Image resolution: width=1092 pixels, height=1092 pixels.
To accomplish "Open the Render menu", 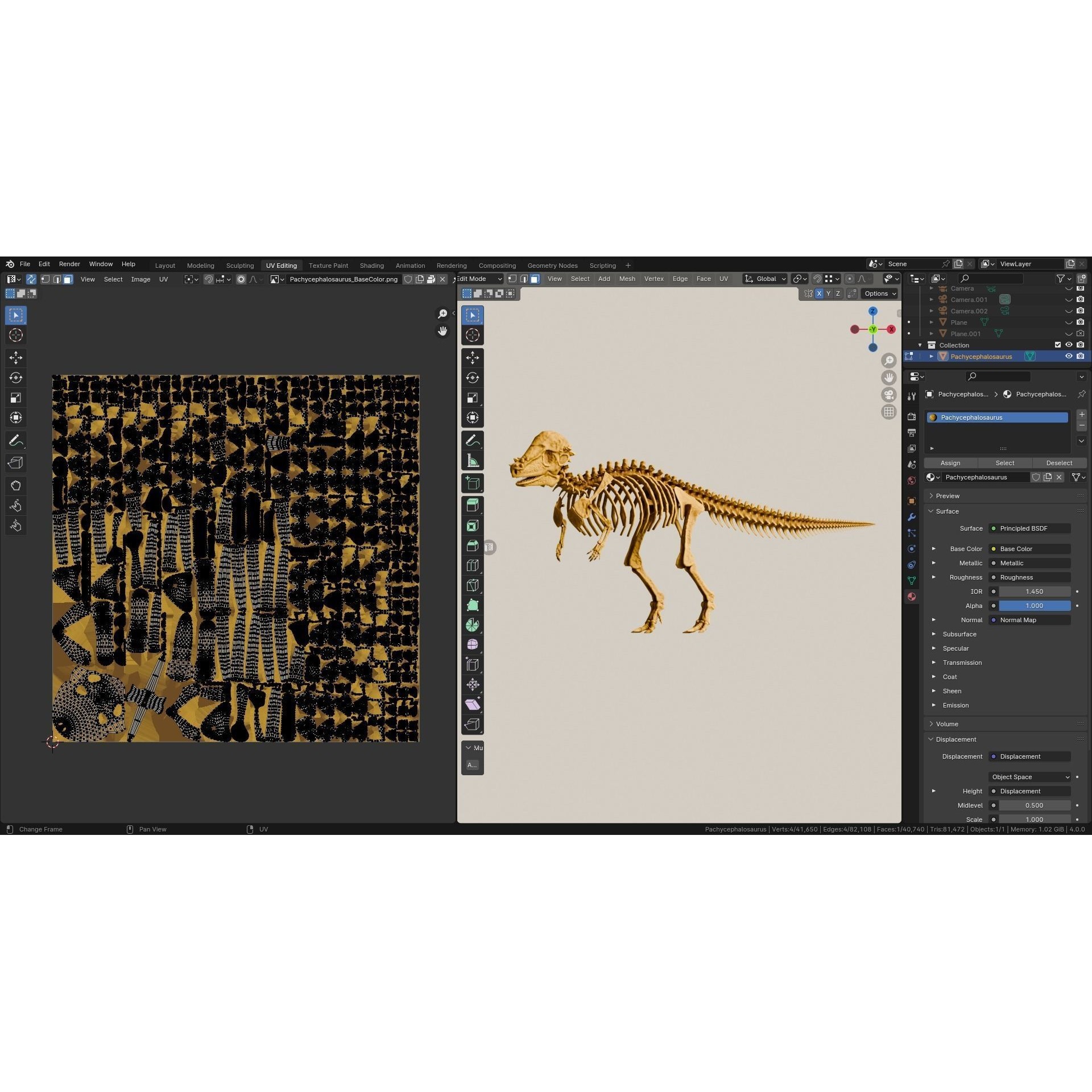I will pyautogui.click(x=69, y=264).
